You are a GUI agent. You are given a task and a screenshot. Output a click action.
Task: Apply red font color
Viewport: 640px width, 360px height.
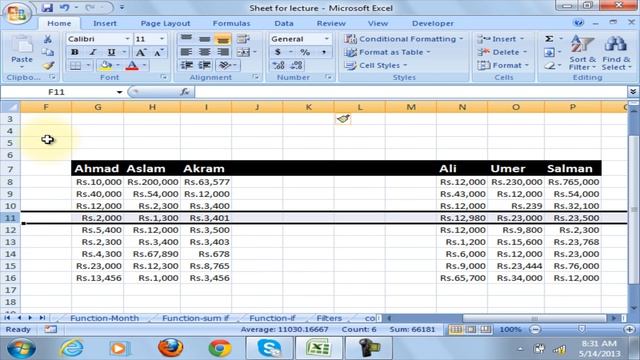(x=132, y=65)
